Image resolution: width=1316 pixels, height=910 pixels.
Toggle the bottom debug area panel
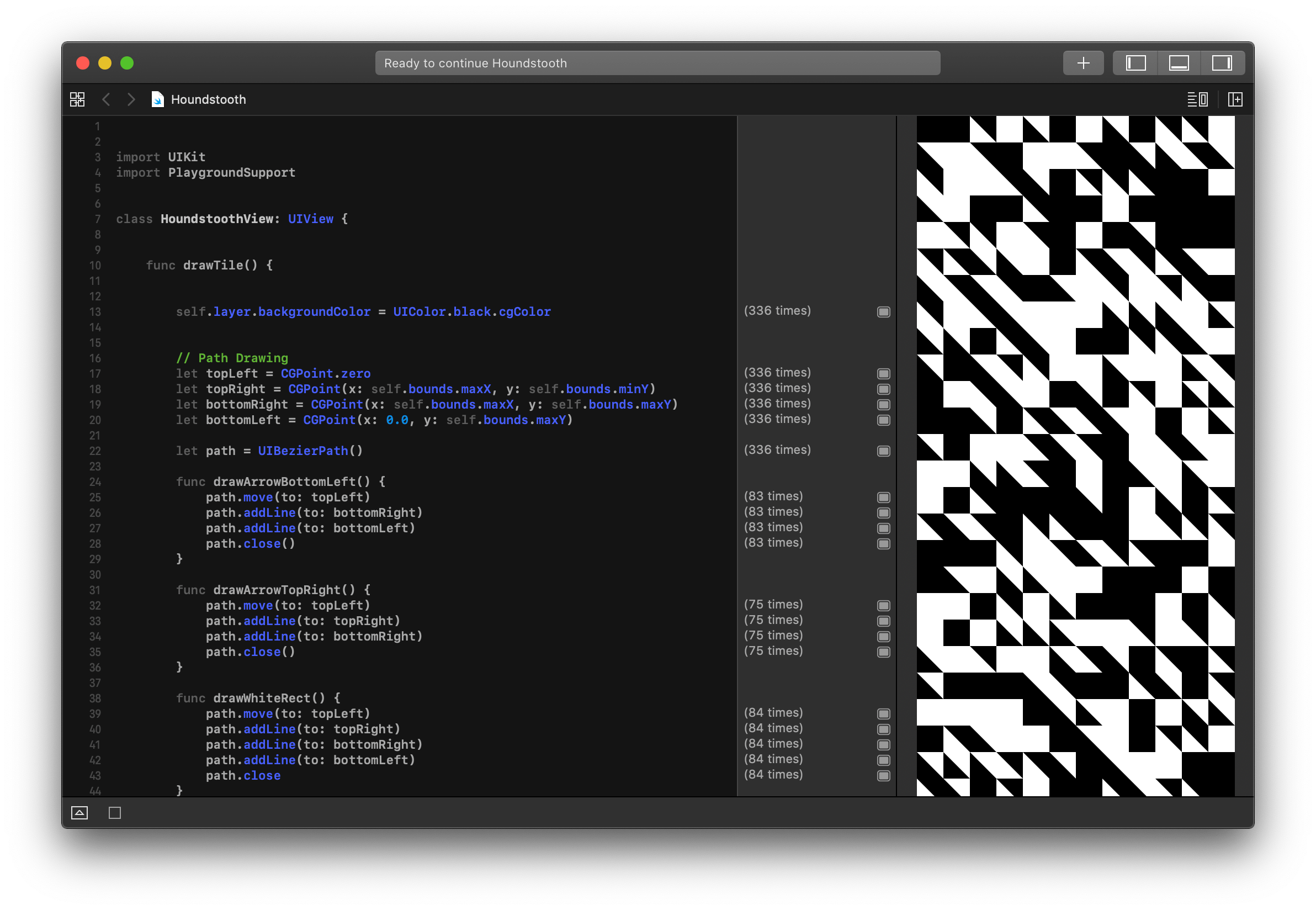pyautogui.click(x=1179, y=63)
